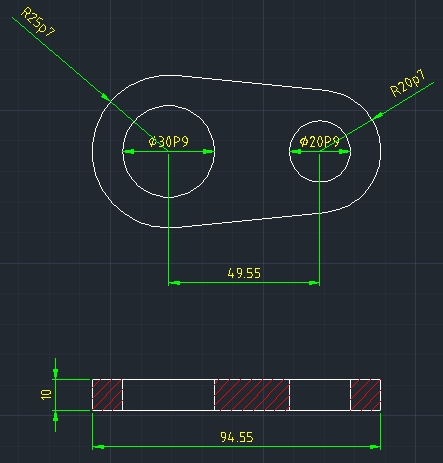Select the top slanted edge of the outer contour
Viewport: 443px width, 463px height.
coord(253,83)
